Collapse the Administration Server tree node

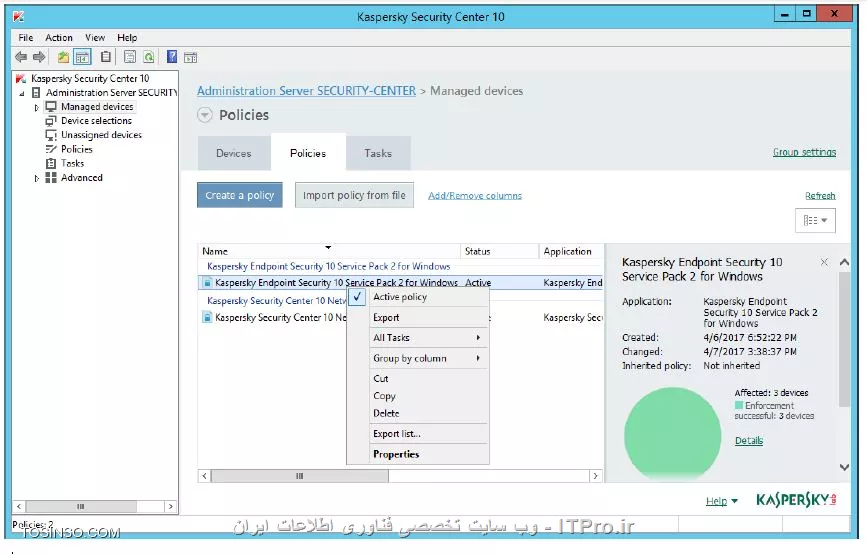[22, 93]
